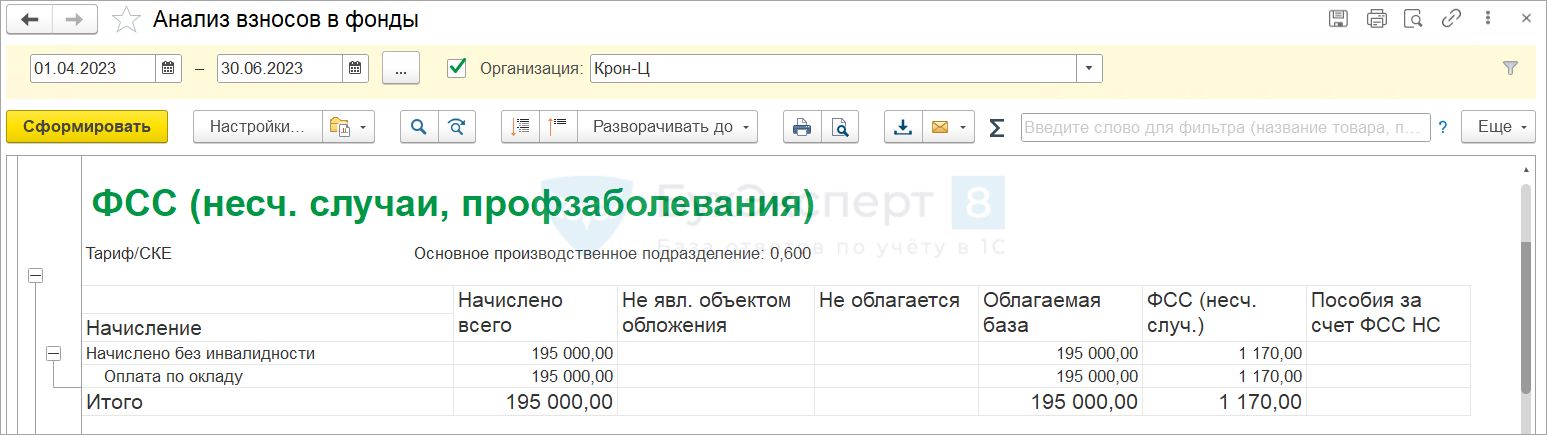Click the Сформировать button
Screen dimensions: 1547x435
point(87,127)
